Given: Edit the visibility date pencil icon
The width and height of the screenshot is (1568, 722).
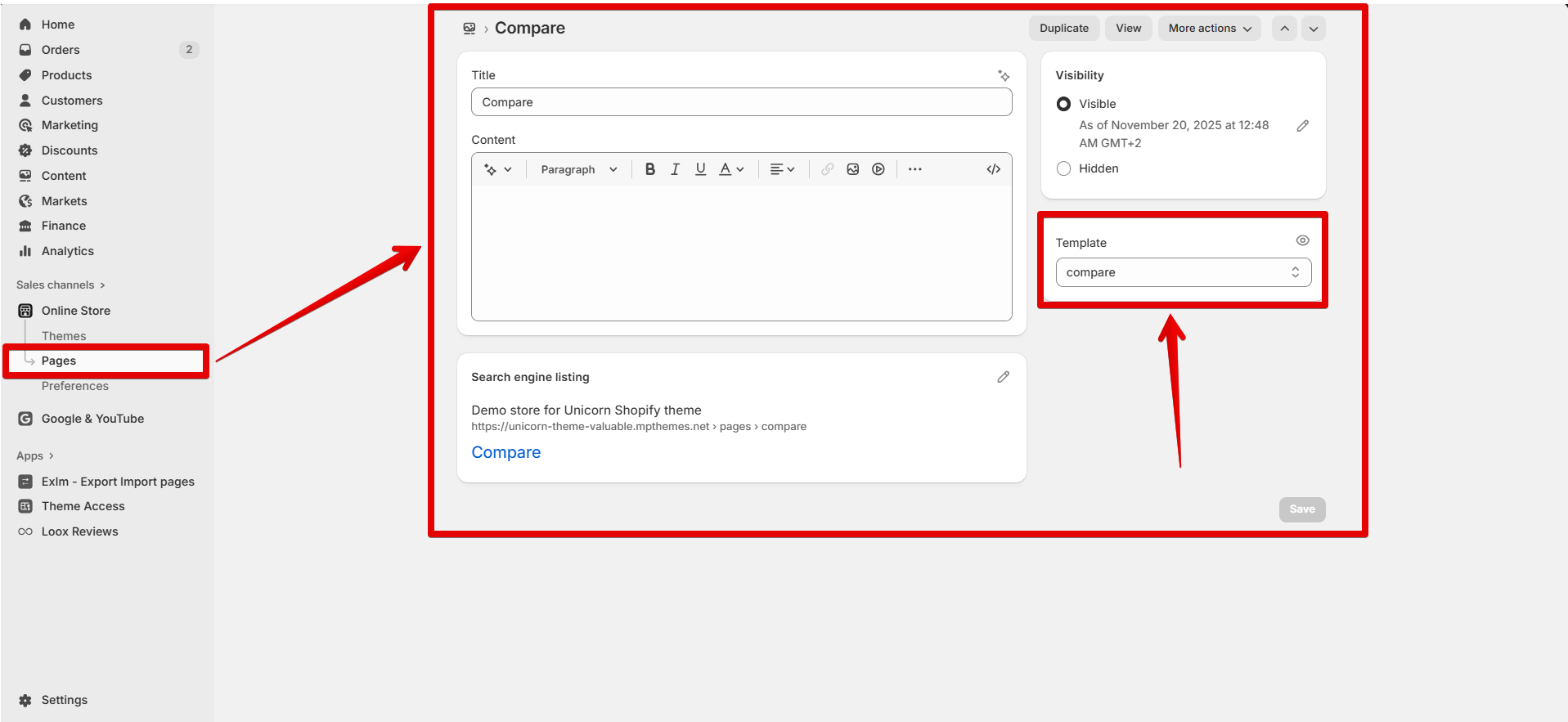Looking at the screenshot, I should [x=1302, y=126].
